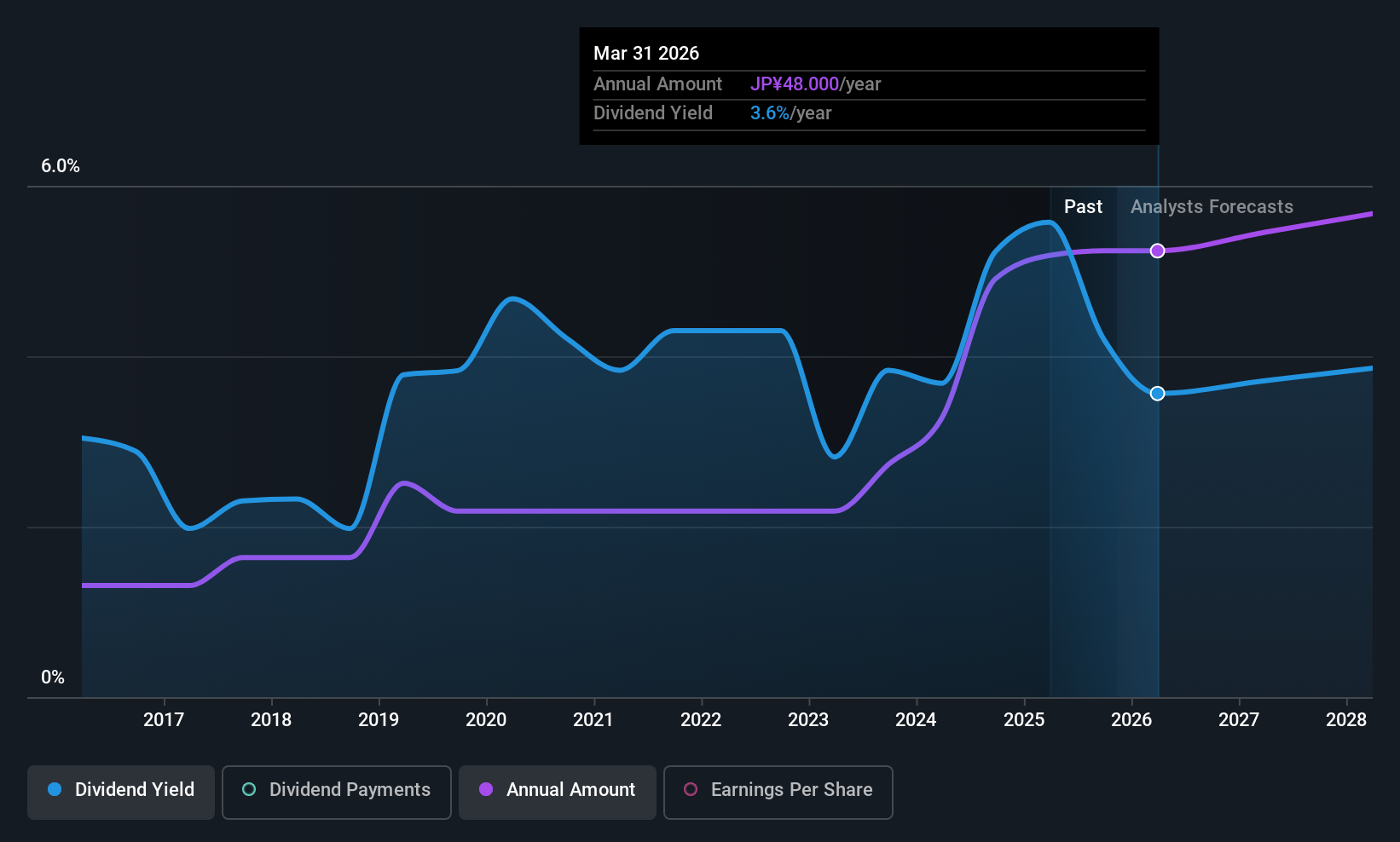The height and width of the screenshot is (842, 1400).
Task: Click the pink Earnings Per Share circle icon
Action: tap(691, 790)
